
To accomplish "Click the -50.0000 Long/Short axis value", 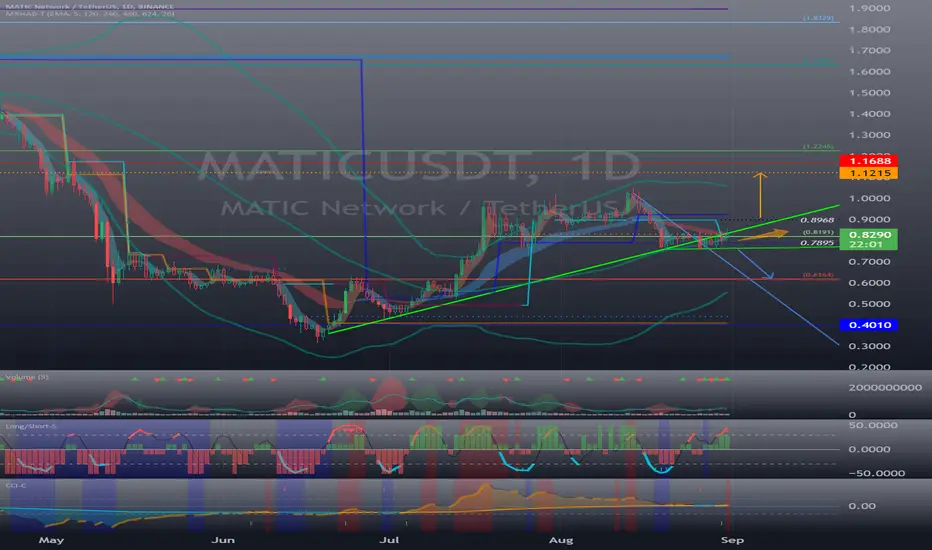I will [877, 473].
